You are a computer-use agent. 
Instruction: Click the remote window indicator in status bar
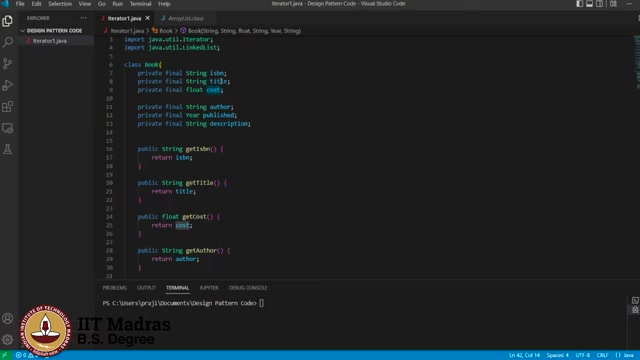[x=5, y=355]
